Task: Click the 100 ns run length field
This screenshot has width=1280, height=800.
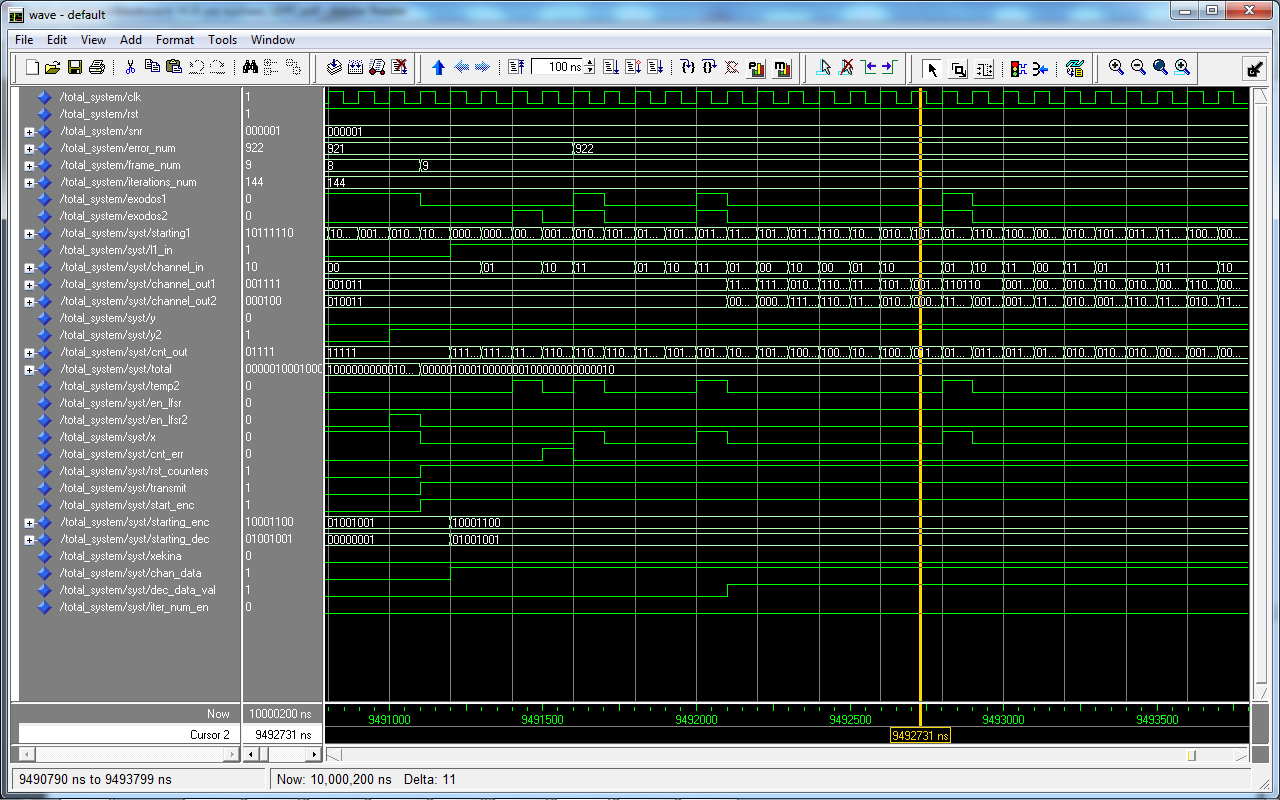Action: (556, 67)
